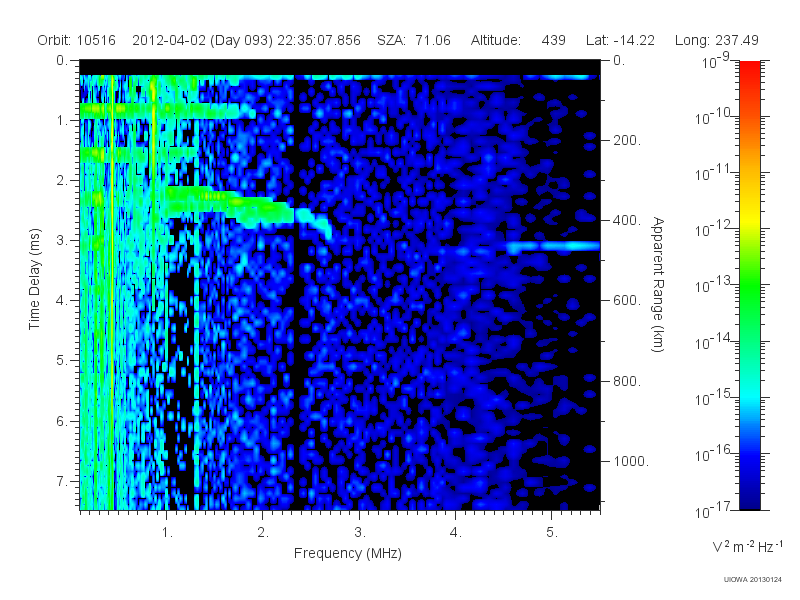800x600 pixels.
Task: Click the 'UIOWA 20130124' credit text
Action: pyautogui.click(x=753, y=579)
